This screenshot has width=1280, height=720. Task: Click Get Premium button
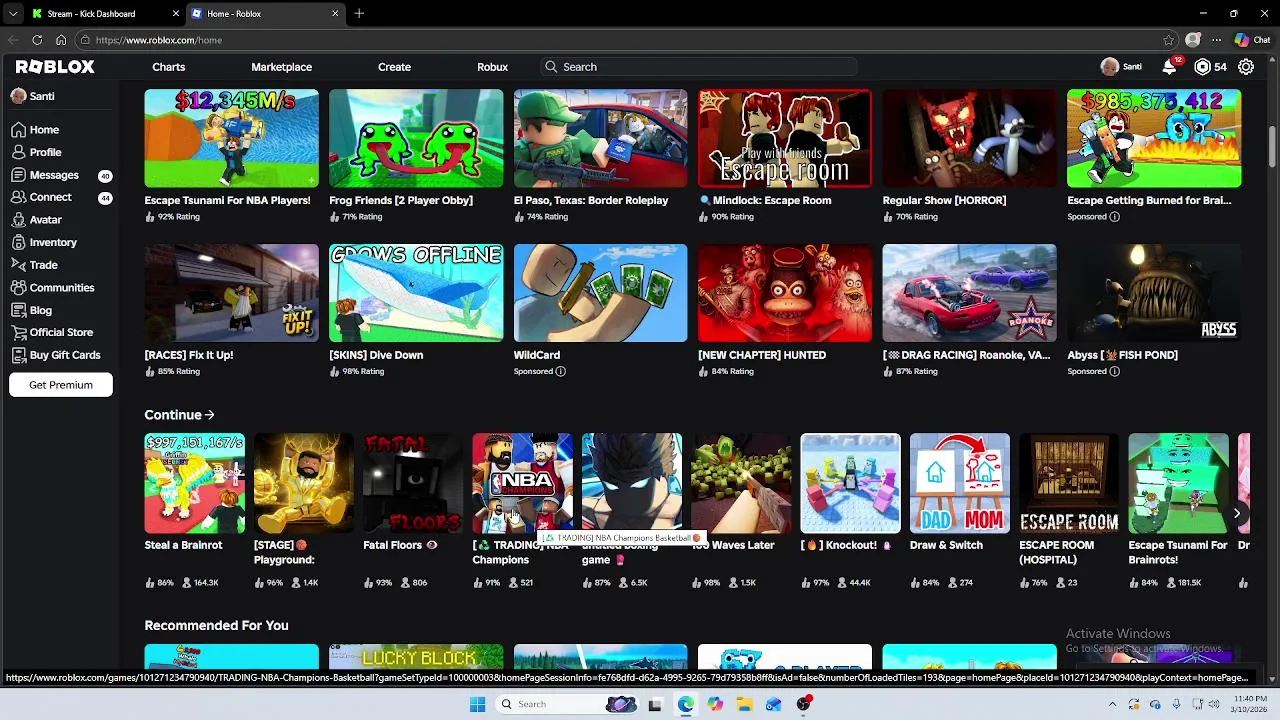tap(61, 385)
